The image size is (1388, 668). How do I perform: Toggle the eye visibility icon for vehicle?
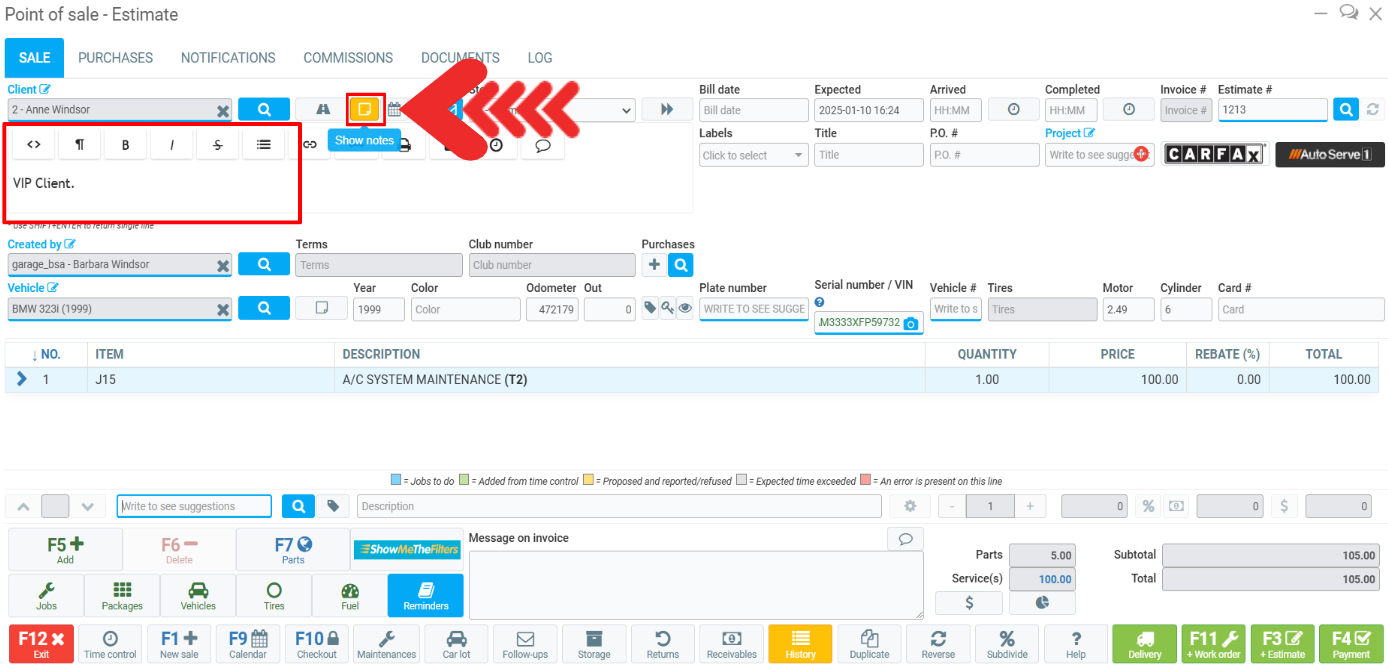(685, 309)
